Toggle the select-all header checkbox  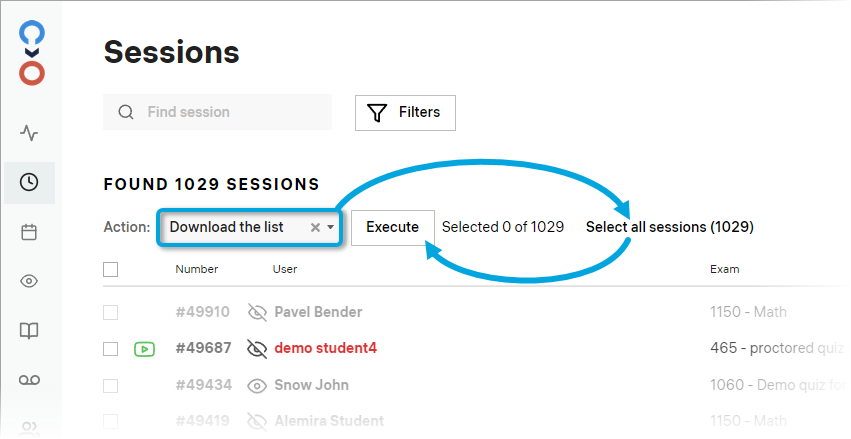click(111, 269)
